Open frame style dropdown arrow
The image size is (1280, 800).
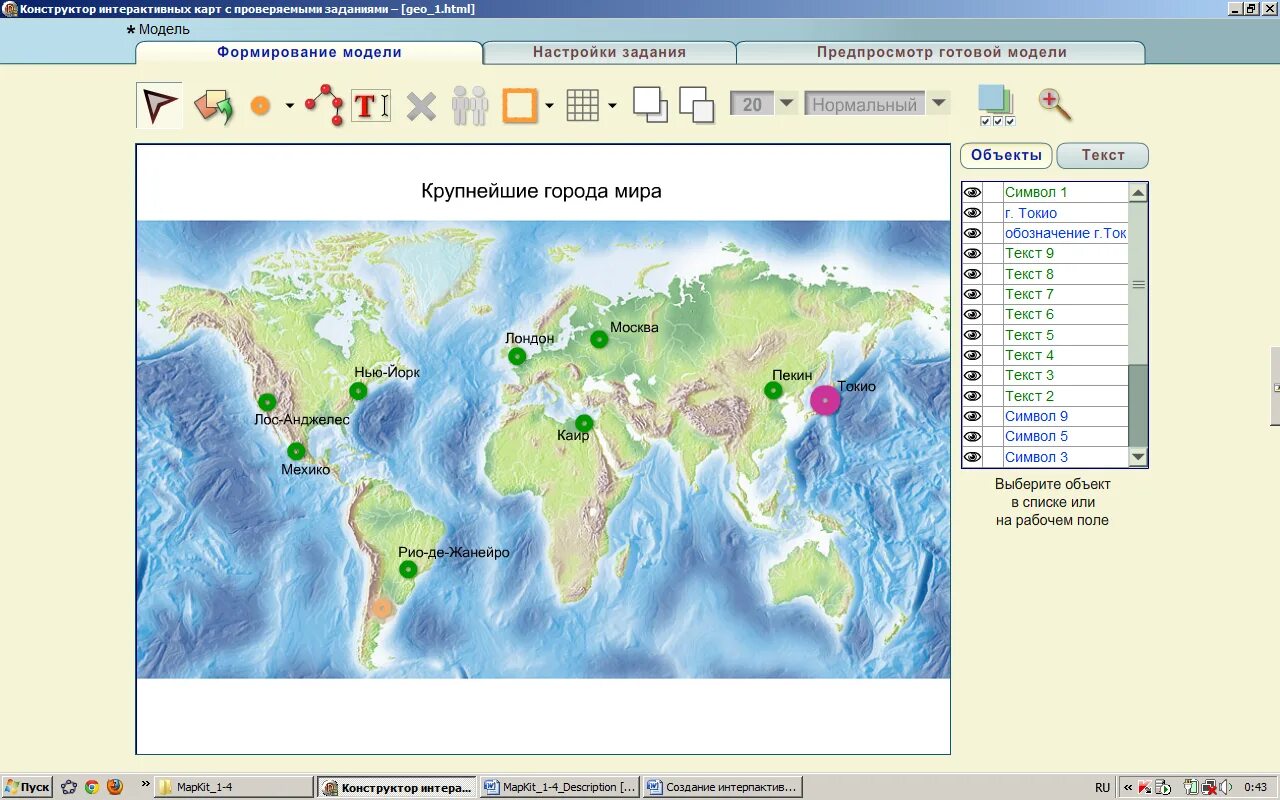(x=549, y=105)
